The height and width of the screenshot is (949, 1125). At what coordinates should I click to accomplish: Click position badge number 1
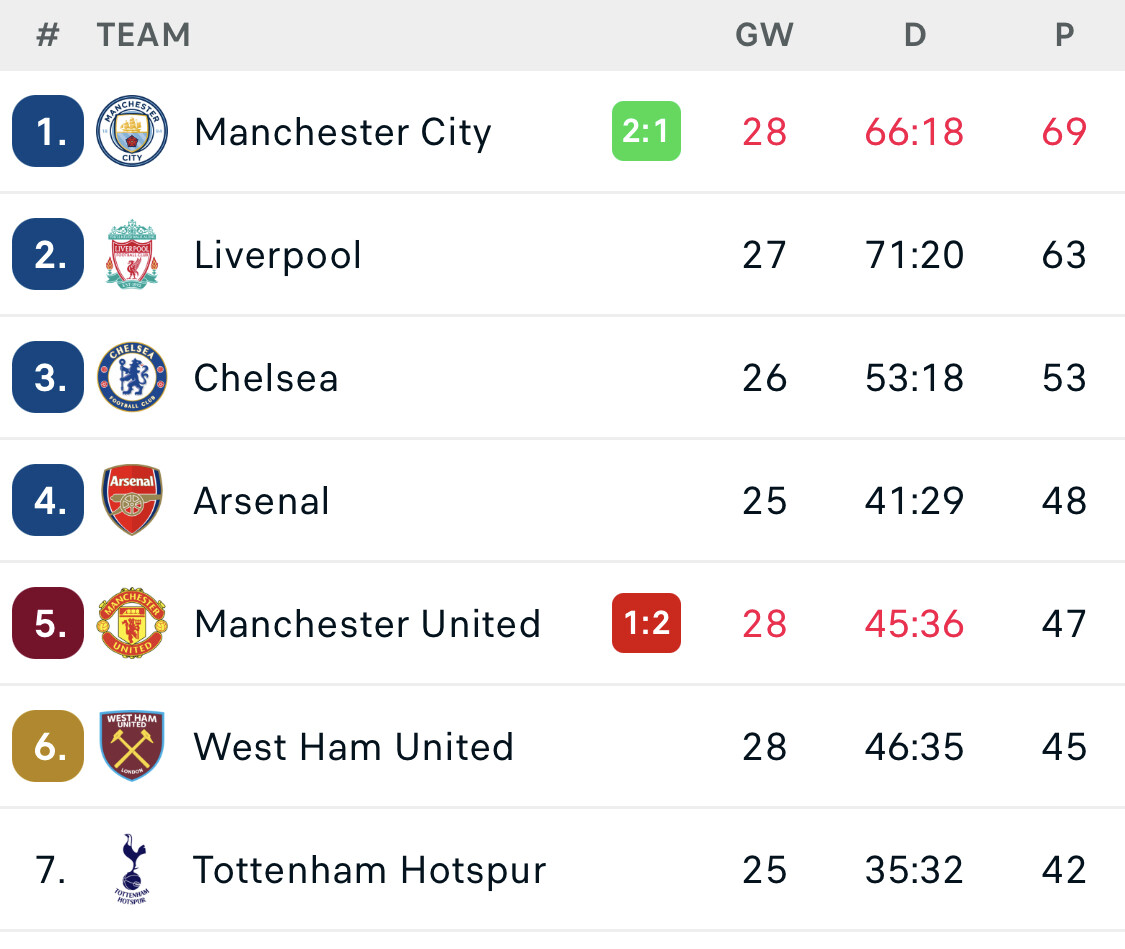(48, 131)
